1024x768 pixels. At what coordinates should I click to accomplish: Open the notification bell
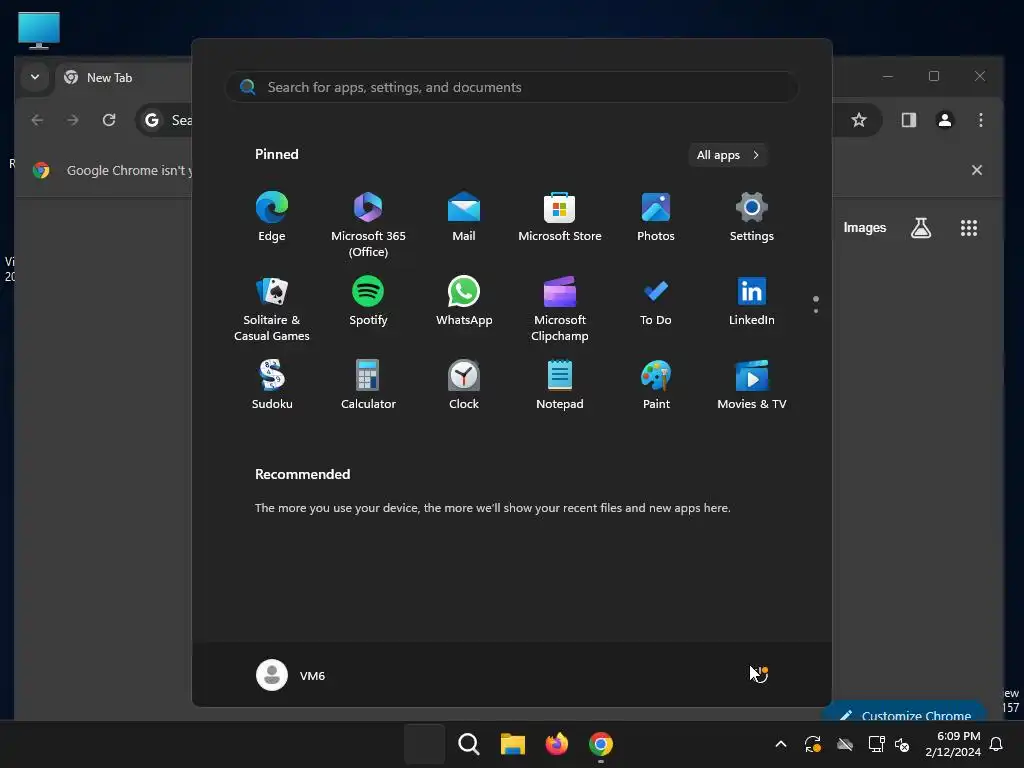[996, 744]
